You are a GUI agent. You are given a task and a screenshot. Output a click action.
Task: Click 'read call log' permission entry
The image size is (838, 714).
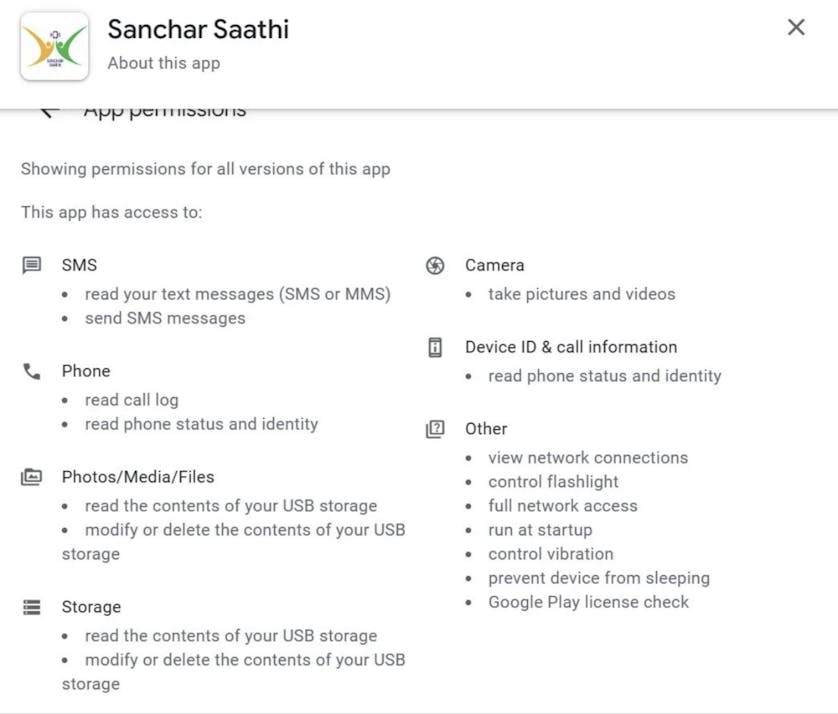131,400
